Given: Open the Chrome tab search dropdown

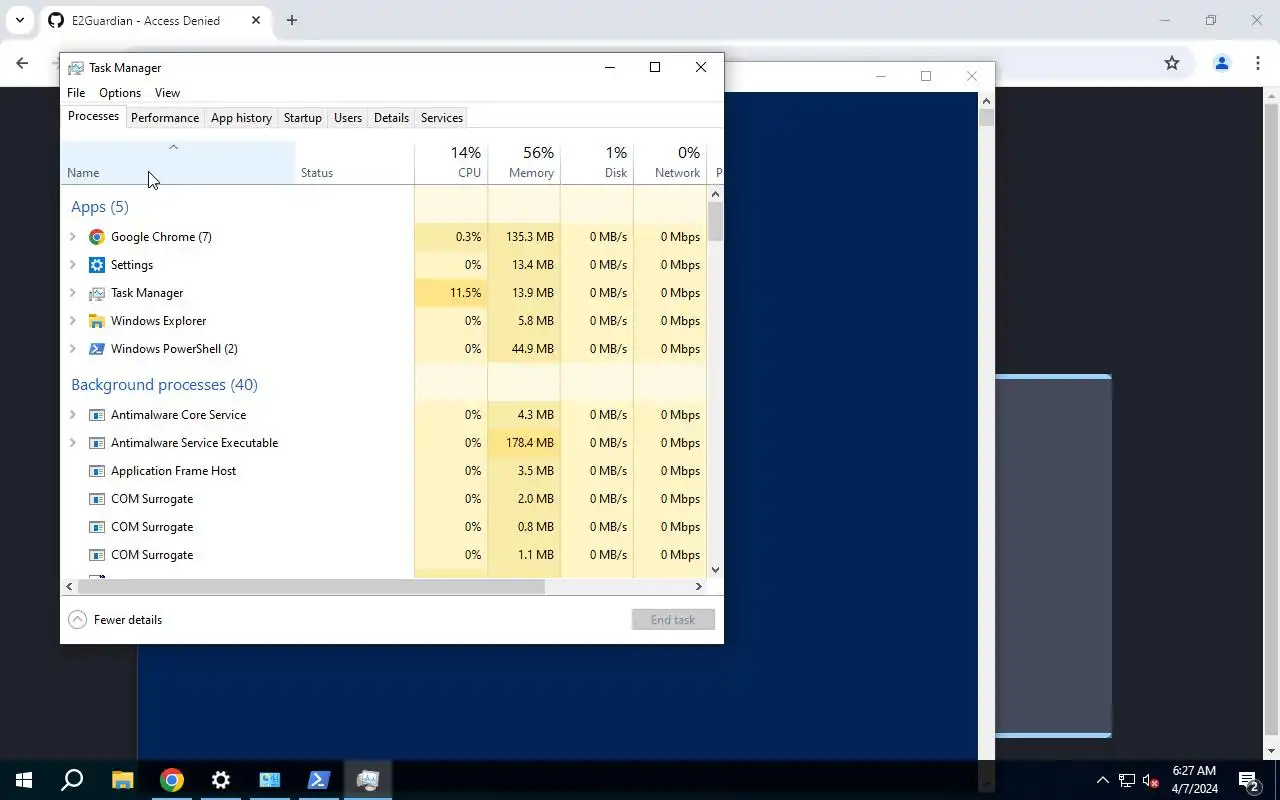Looking at the screenshot, I should coord(19,20).
